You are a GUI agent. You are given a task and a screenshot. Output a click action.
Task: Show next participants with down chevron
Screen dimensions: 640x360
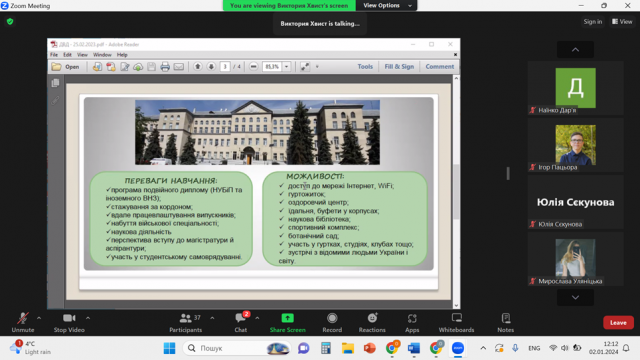click(x=575, y=298)
